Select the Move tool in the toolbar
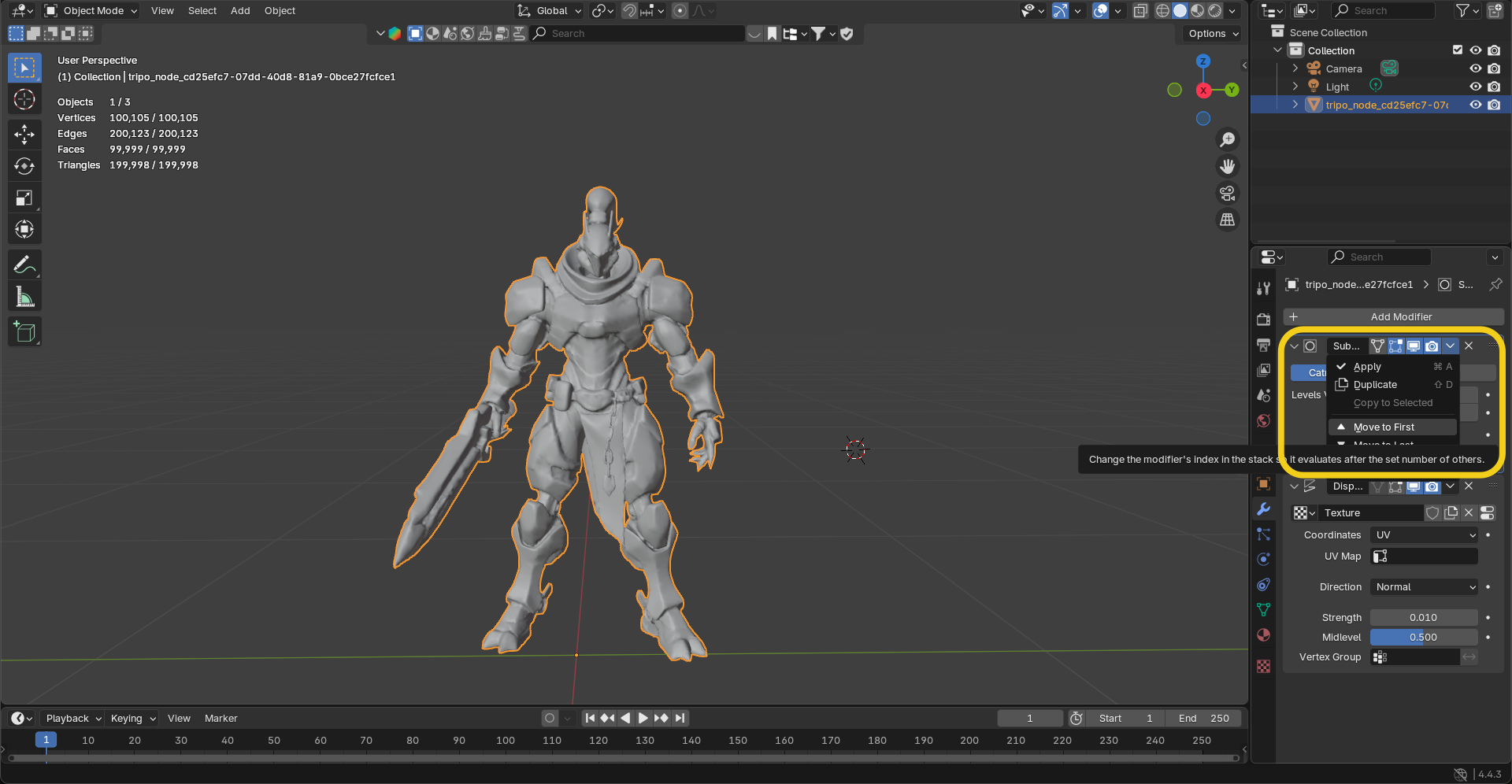The image size is (1512, 784). (24, 134)
